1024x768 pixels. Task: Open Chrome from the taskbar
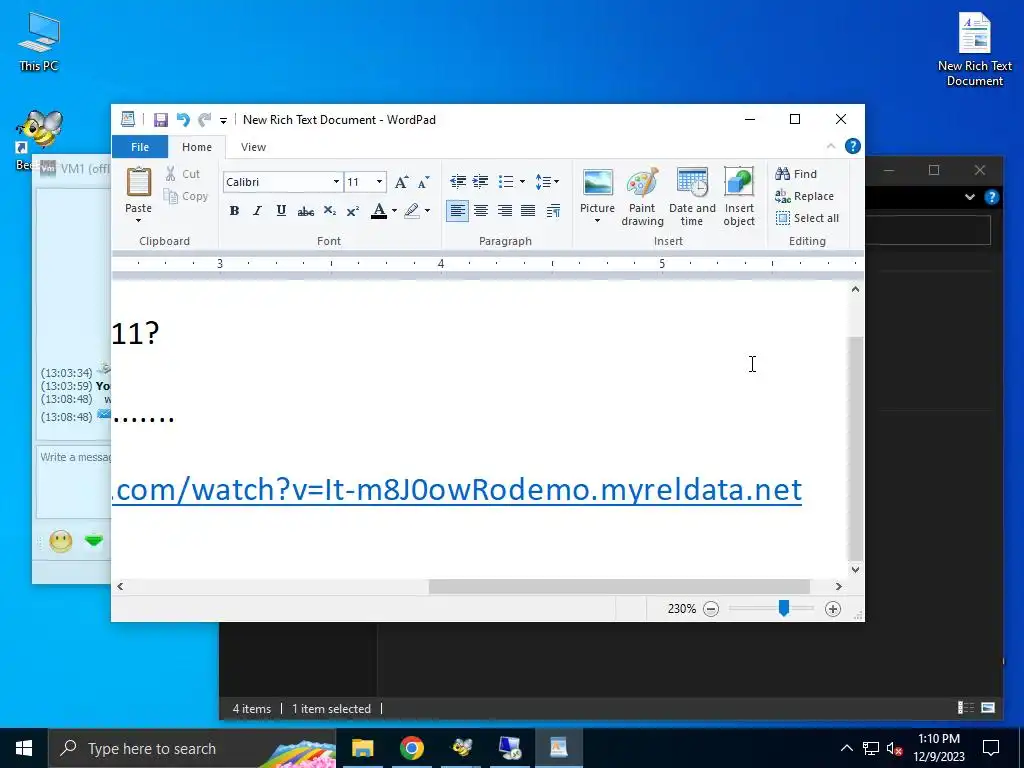click(x=411, y=748)
